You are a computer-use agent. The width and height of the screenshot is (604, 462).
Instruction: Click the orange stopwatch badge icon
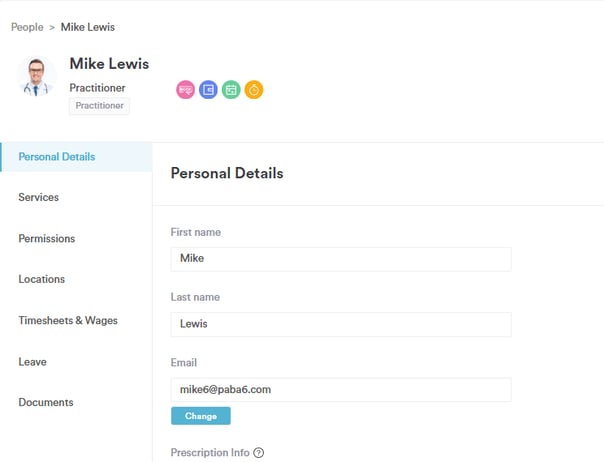(x=254, y=90)
